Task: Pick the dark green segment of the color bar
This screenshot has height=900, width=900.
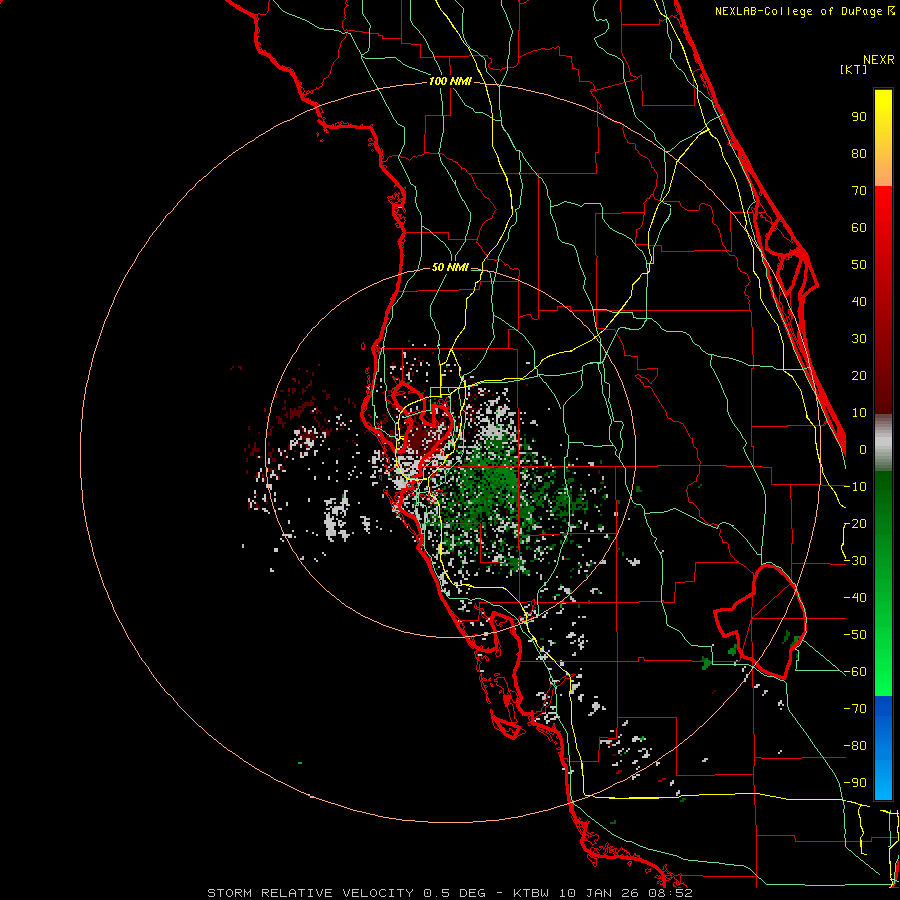Action: point(883,496)
